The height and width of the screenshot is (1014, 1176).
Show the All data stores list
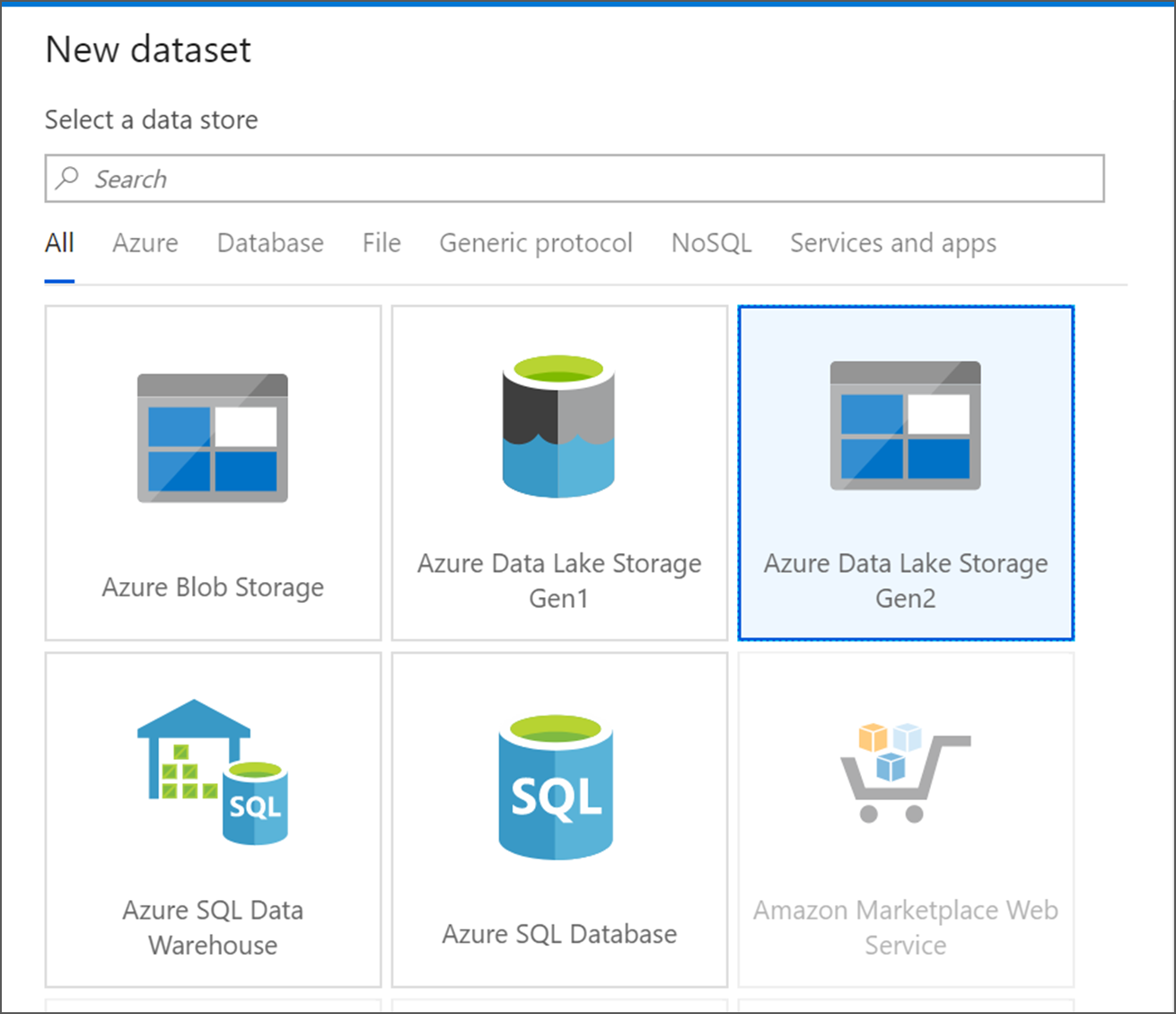coord(59,242)
